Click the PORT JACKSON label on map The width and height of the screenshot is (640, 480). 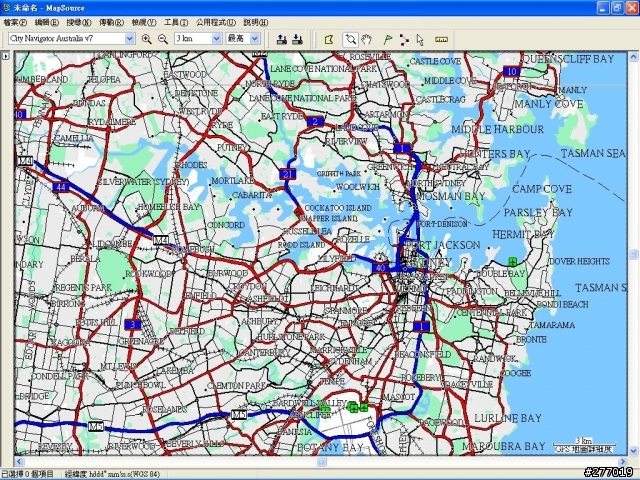442,245
